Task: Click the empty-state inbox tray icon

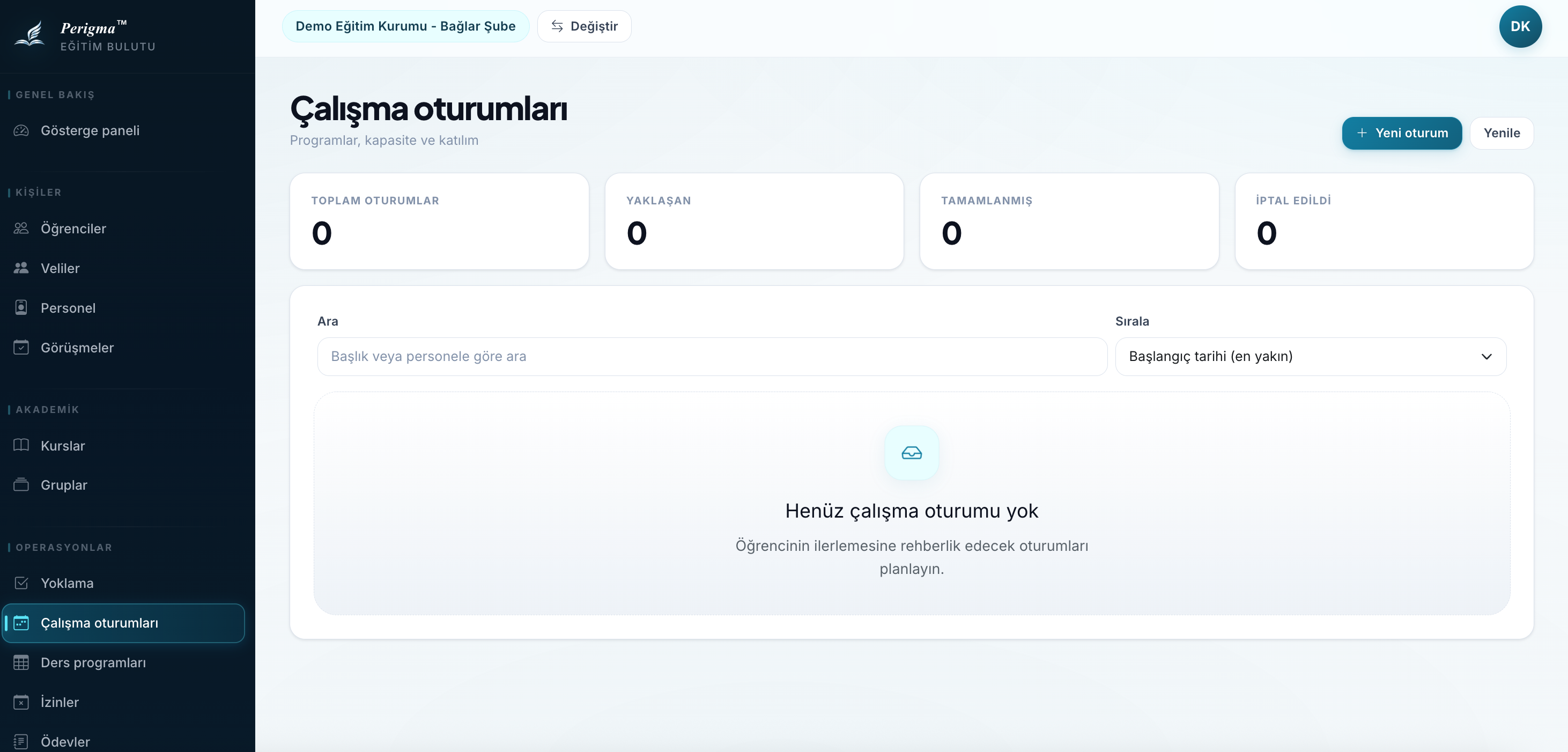Action: [x=911, y=452]
